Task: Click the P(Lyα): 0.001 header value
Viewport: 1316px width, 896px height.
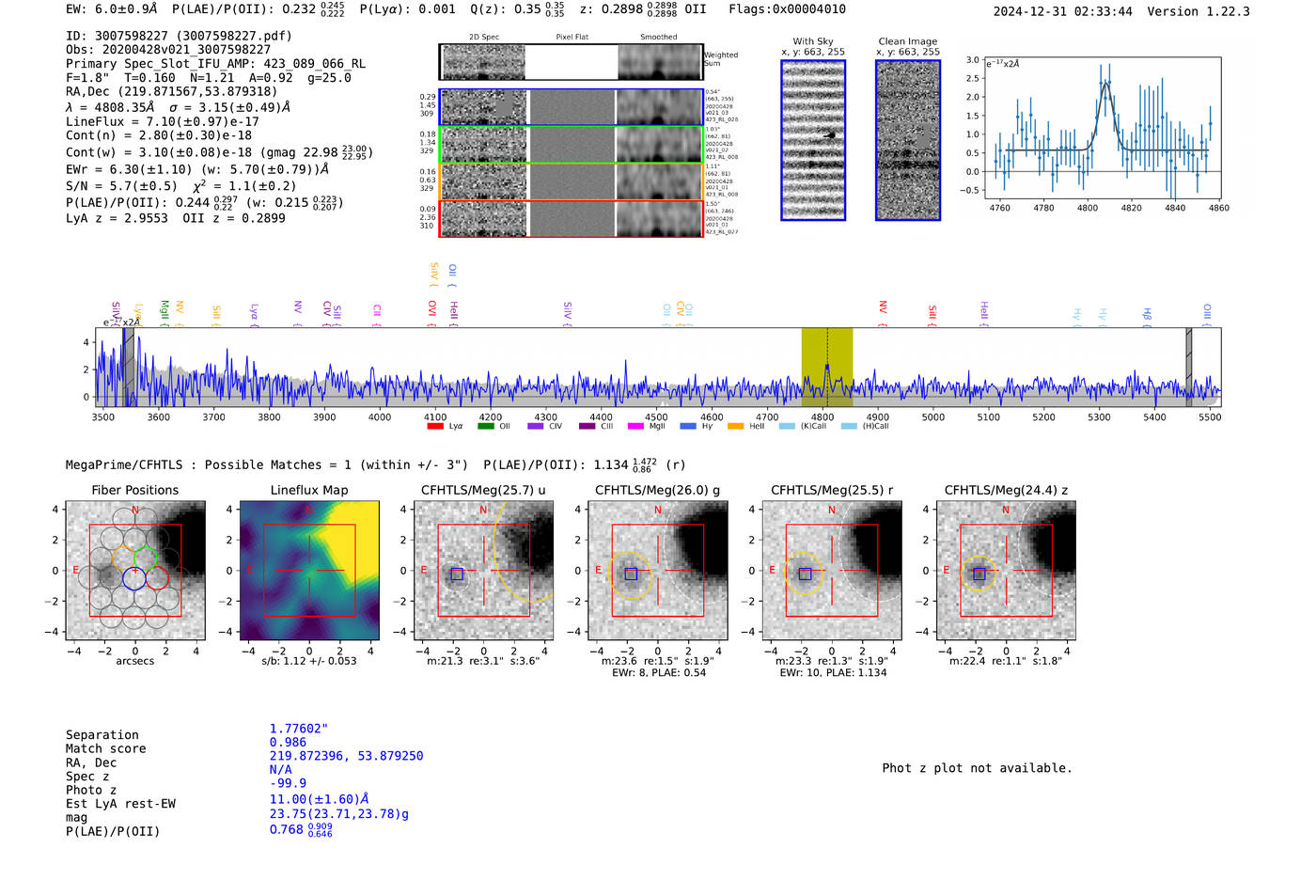Action: click(x=408, y=9)
